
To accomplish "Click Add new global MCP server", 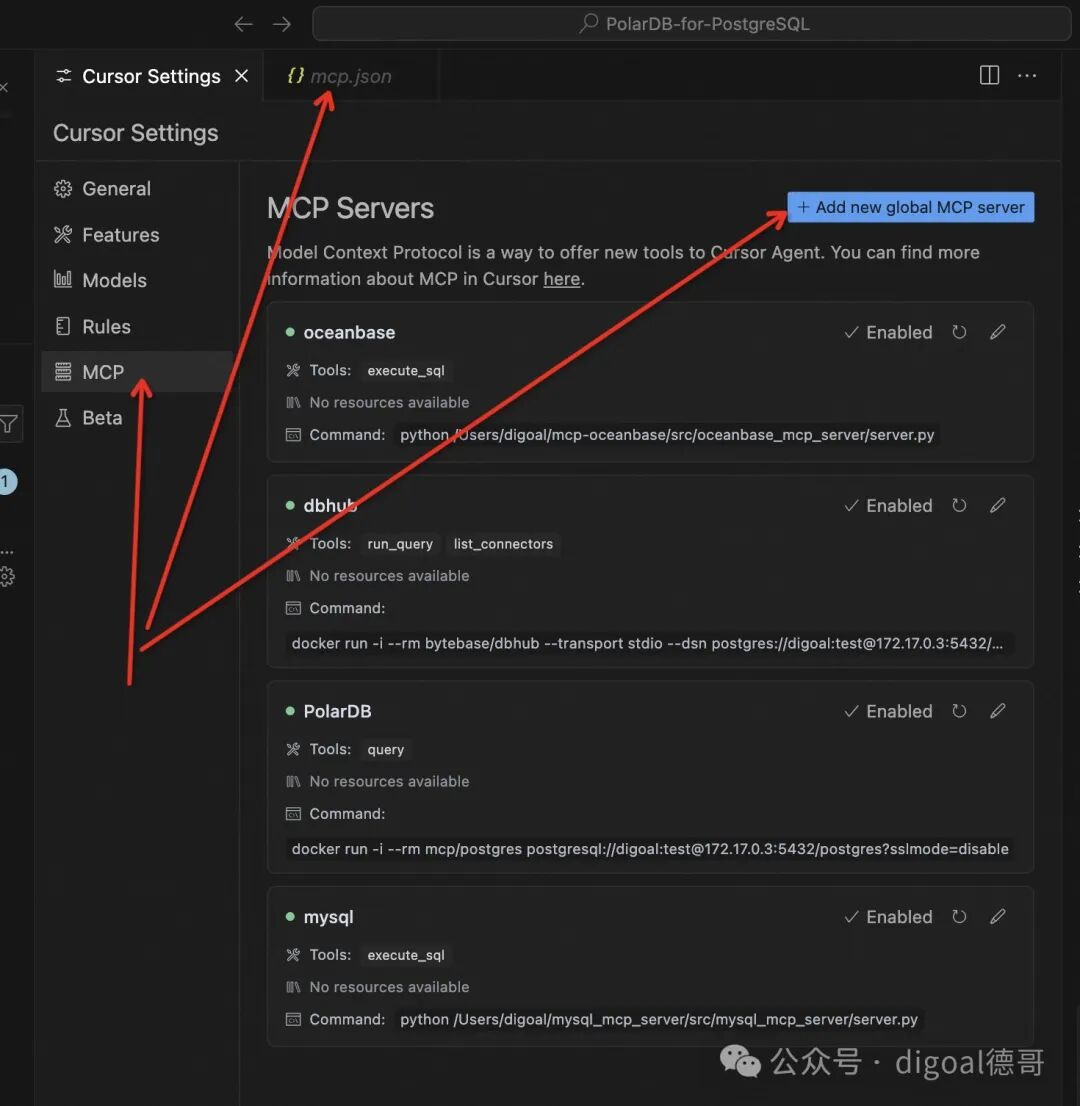I will point(911,207).
